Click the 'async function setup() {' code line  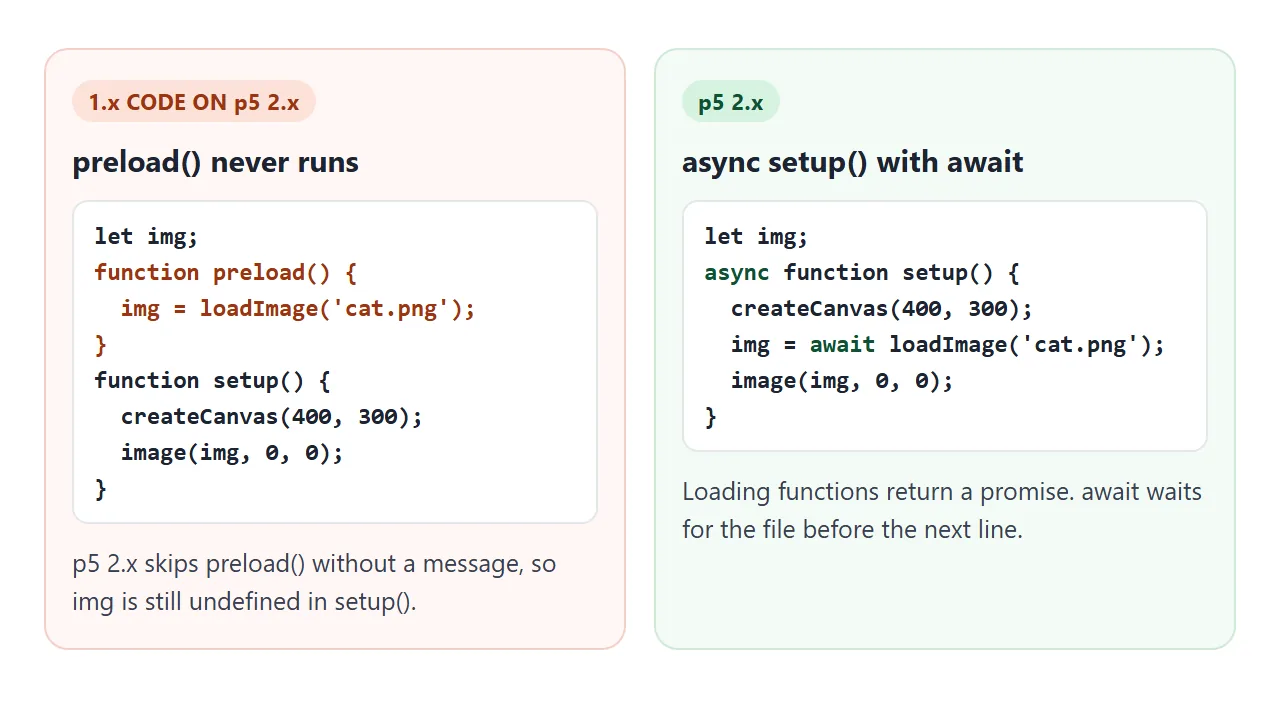click(862, 272)
